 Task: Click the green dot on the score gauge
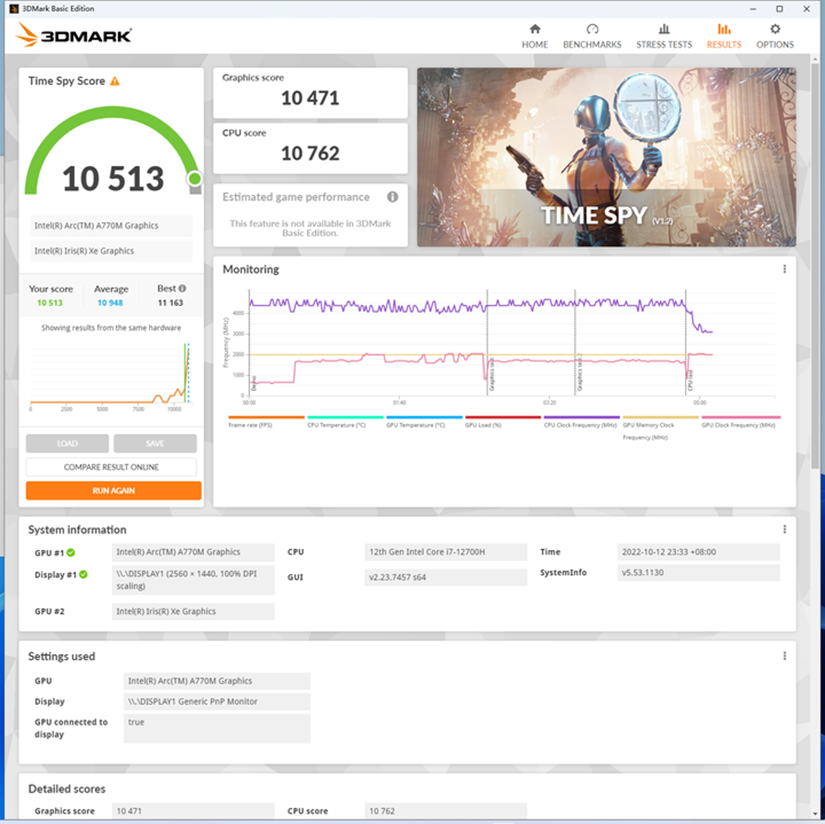[x=195, y=178]
